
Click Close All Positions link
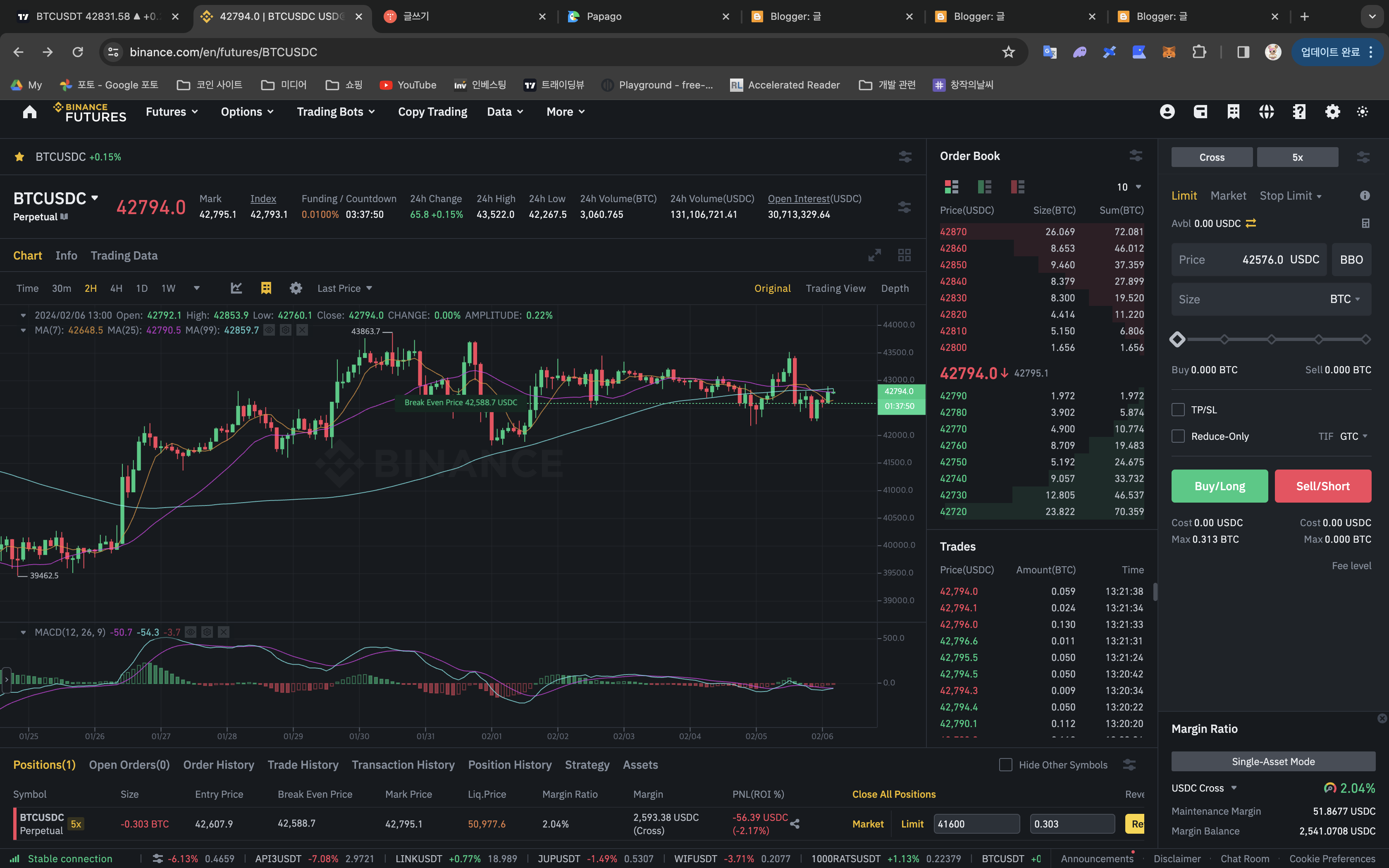pos(894,794)
